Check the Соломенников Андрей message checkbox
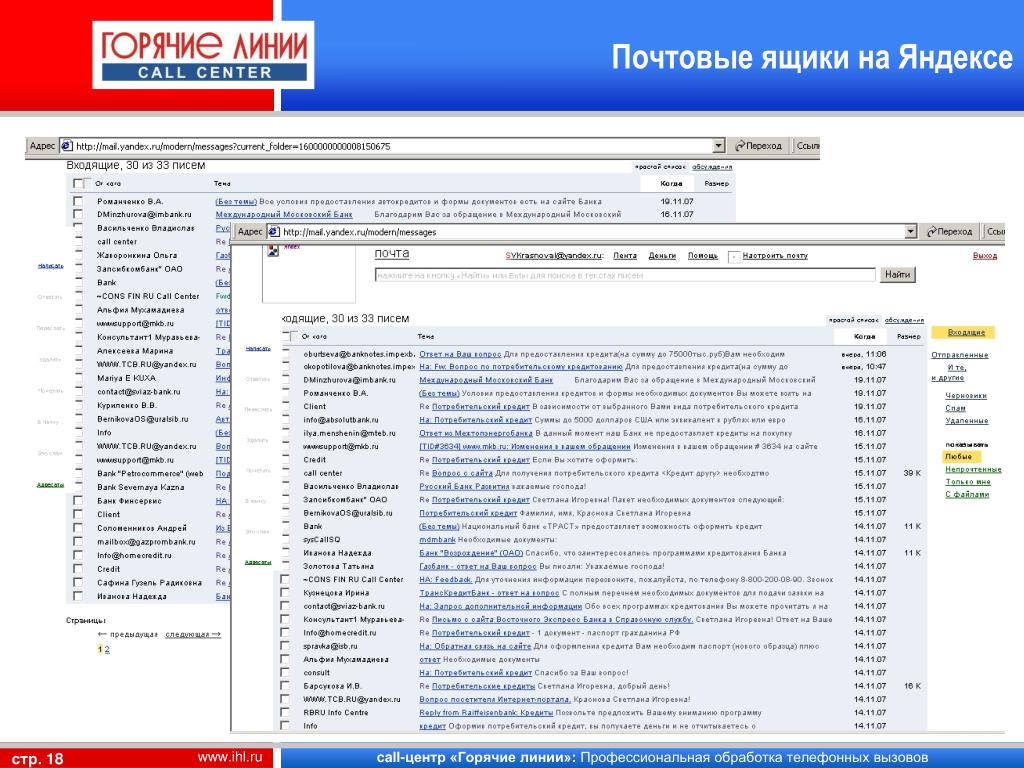The image size is (1024, 768). (x=78, y=528)
